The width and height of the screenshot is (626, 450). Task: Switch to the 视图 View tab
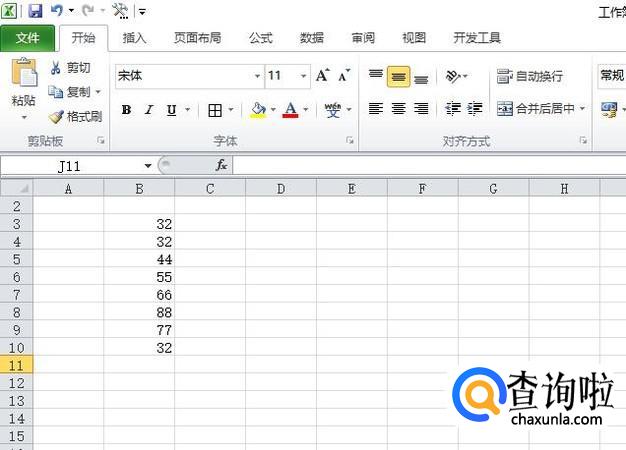click(414, 38)
